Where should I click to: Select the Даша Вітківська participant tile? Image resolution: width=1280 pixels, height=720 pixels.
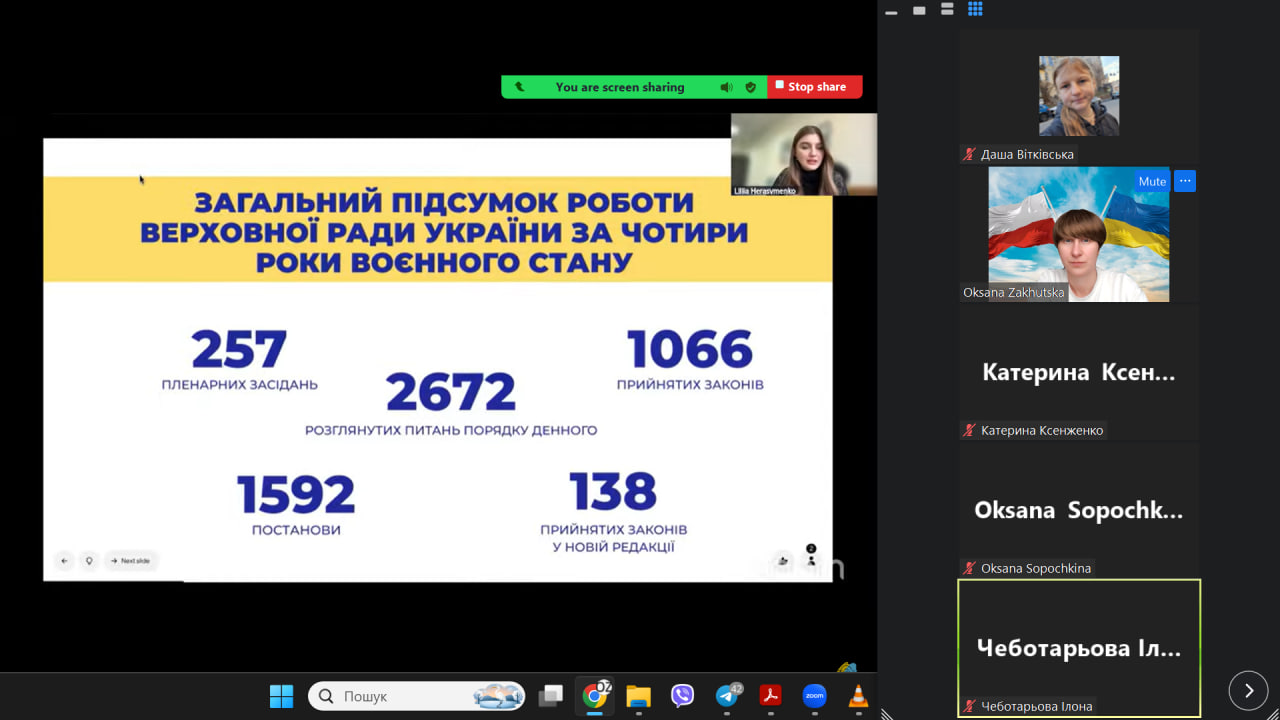[x=1079, y=96]
